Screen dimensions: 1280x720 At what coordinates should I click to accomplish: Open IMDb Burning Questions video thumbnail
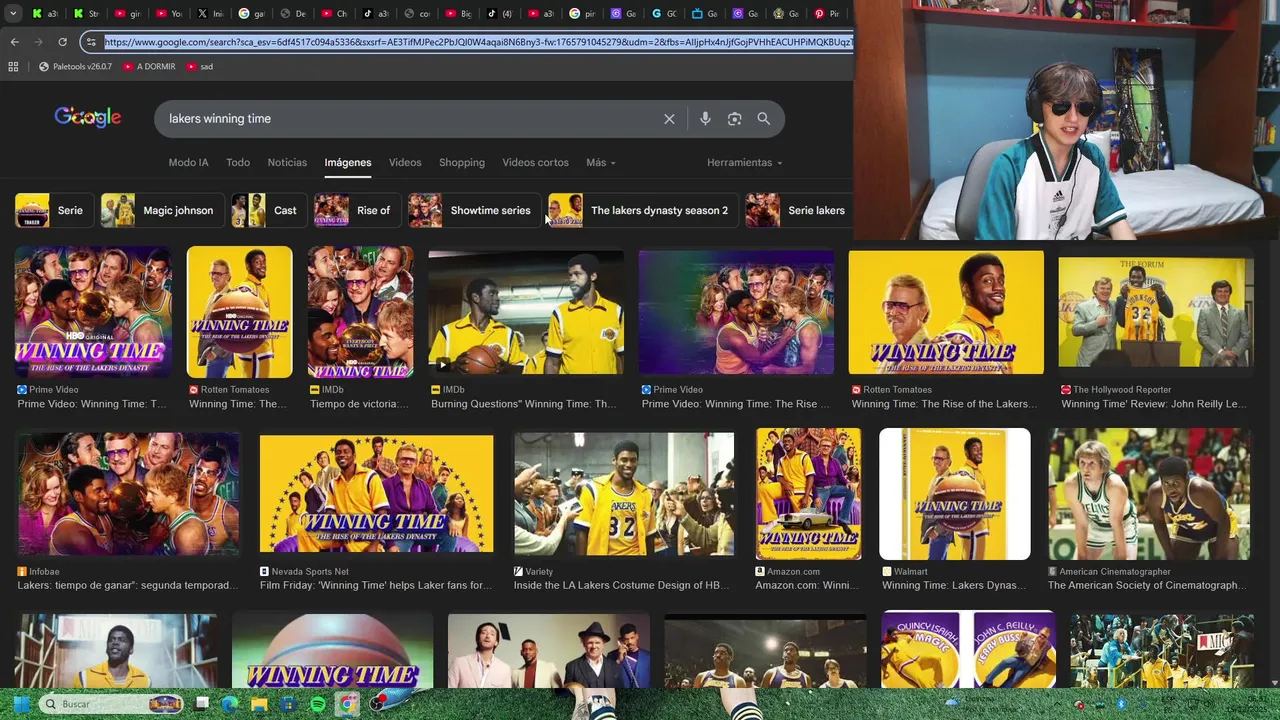coord(526,312)
